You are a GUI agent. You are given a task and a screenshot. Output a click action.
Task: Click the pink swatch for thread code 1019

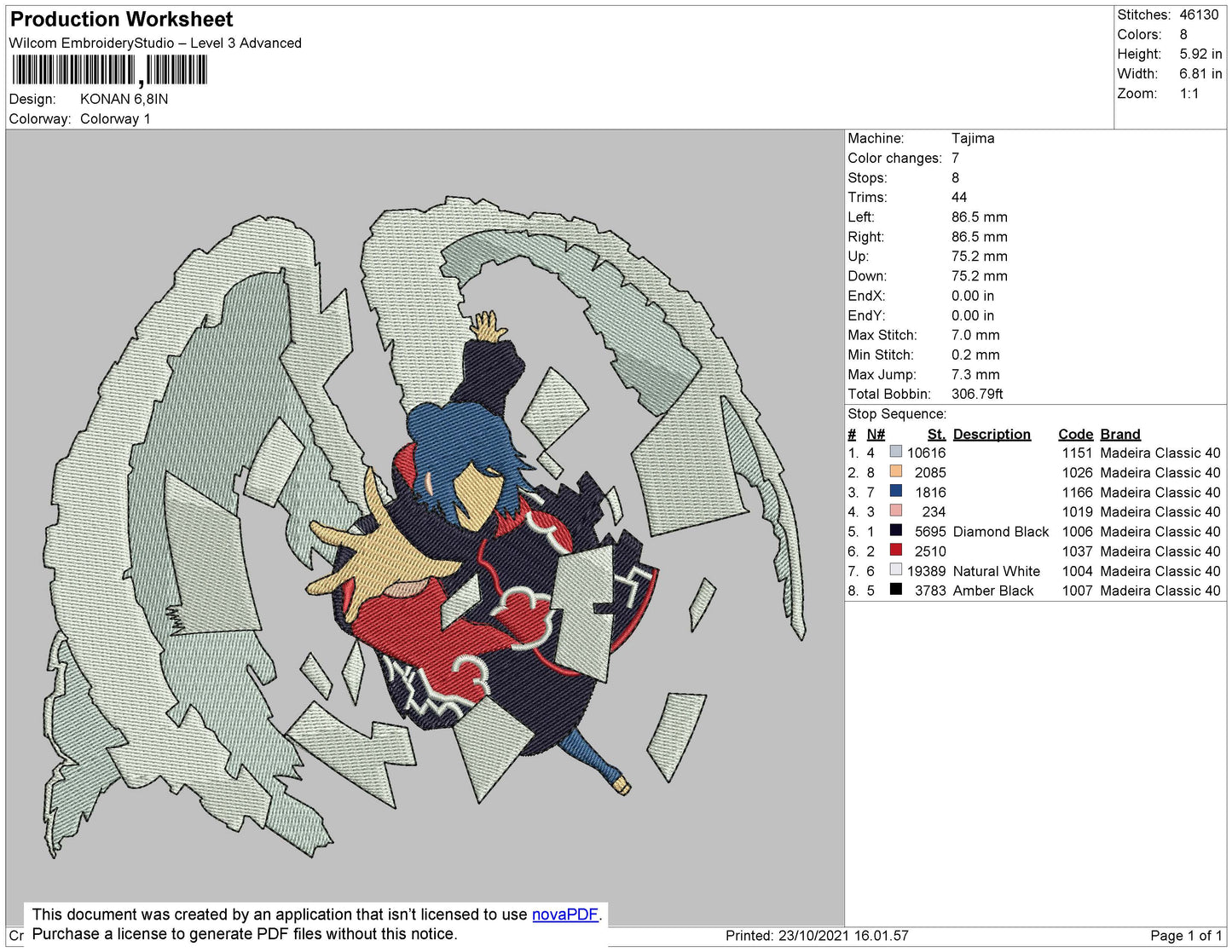(895, 511)
